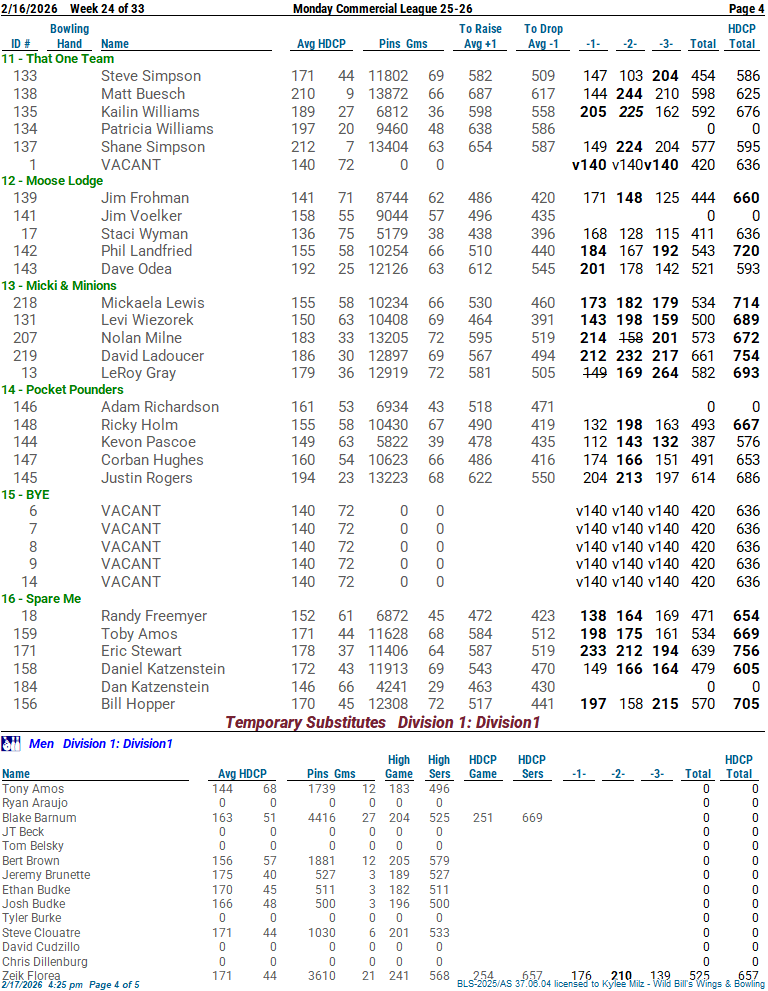Viewport: 768px width, 991px height.
Task: Click substitute name Ryan Araujo
Action: 35,803
